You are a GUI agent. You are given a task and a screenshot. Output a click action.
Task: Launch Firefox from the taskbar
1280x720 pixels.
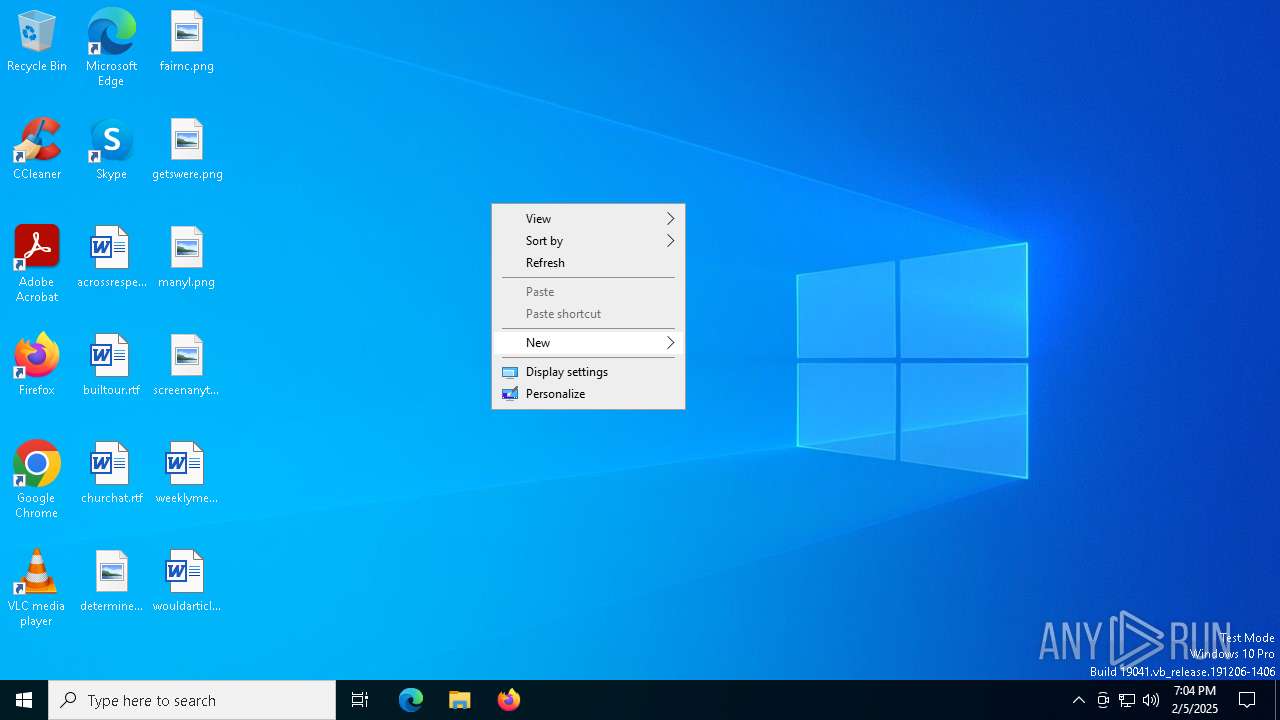point(509,700)
